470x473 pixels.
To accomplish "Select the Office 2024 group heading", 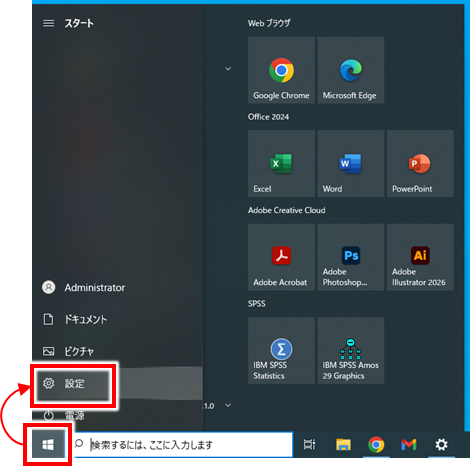I will click(x=268, y=117).
